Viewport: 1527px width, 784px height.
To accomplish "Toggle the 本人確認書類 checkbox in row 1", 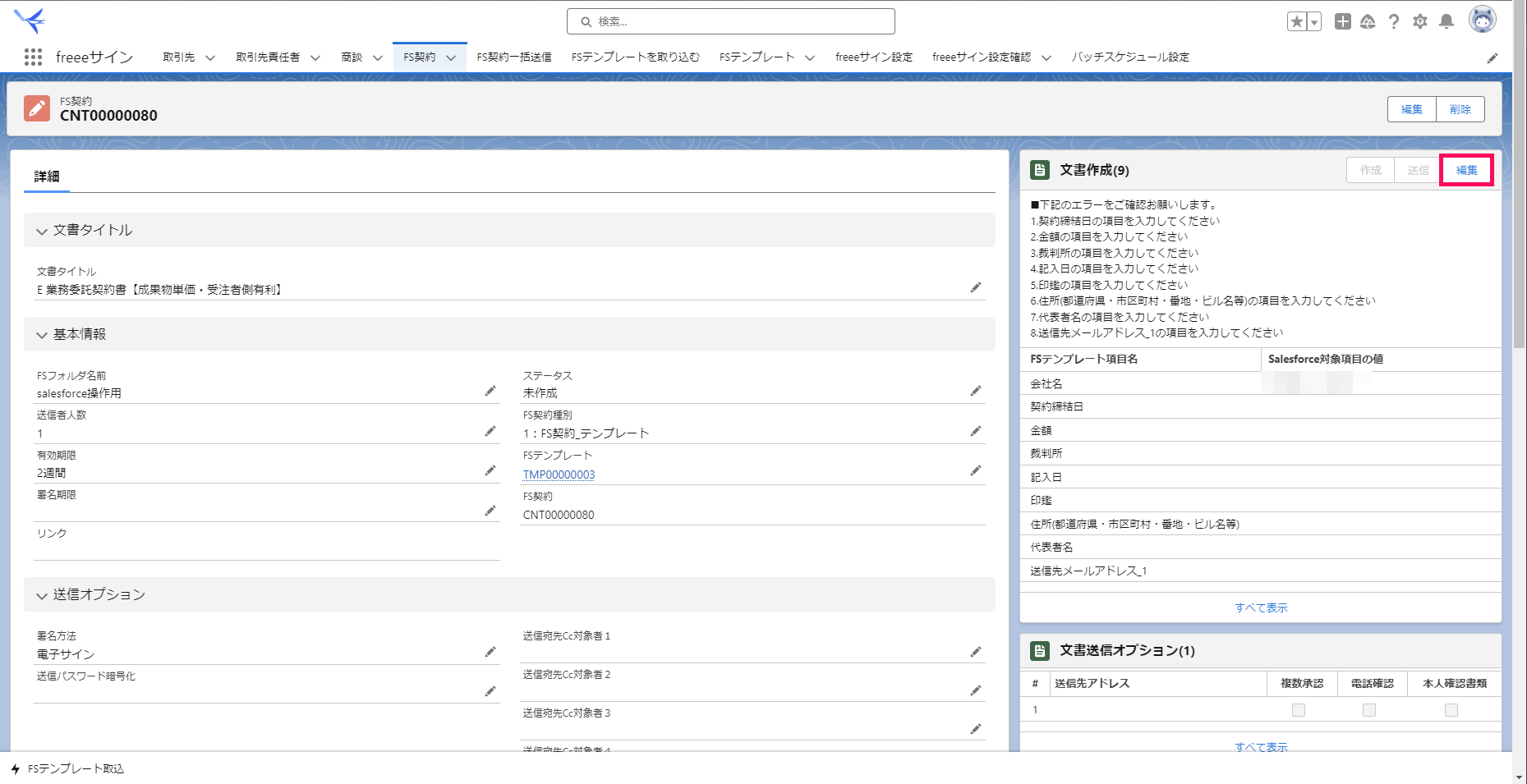I will (1451, 710).
